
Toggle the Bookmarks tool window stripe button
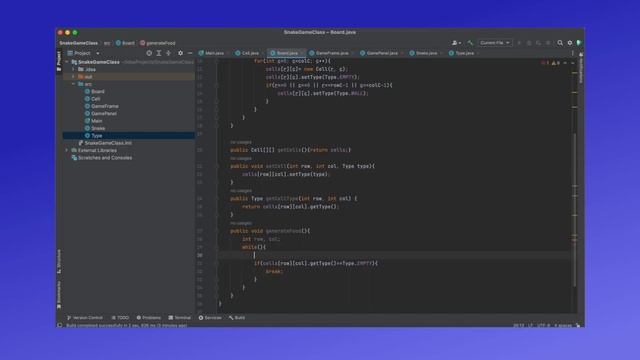(x=59, y=295)
